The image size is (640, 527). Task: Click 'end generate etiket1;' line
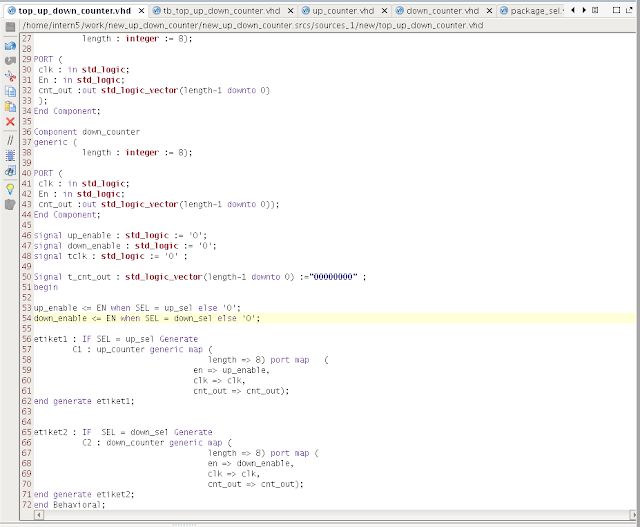pyautogui.click(x=84, y=401)
